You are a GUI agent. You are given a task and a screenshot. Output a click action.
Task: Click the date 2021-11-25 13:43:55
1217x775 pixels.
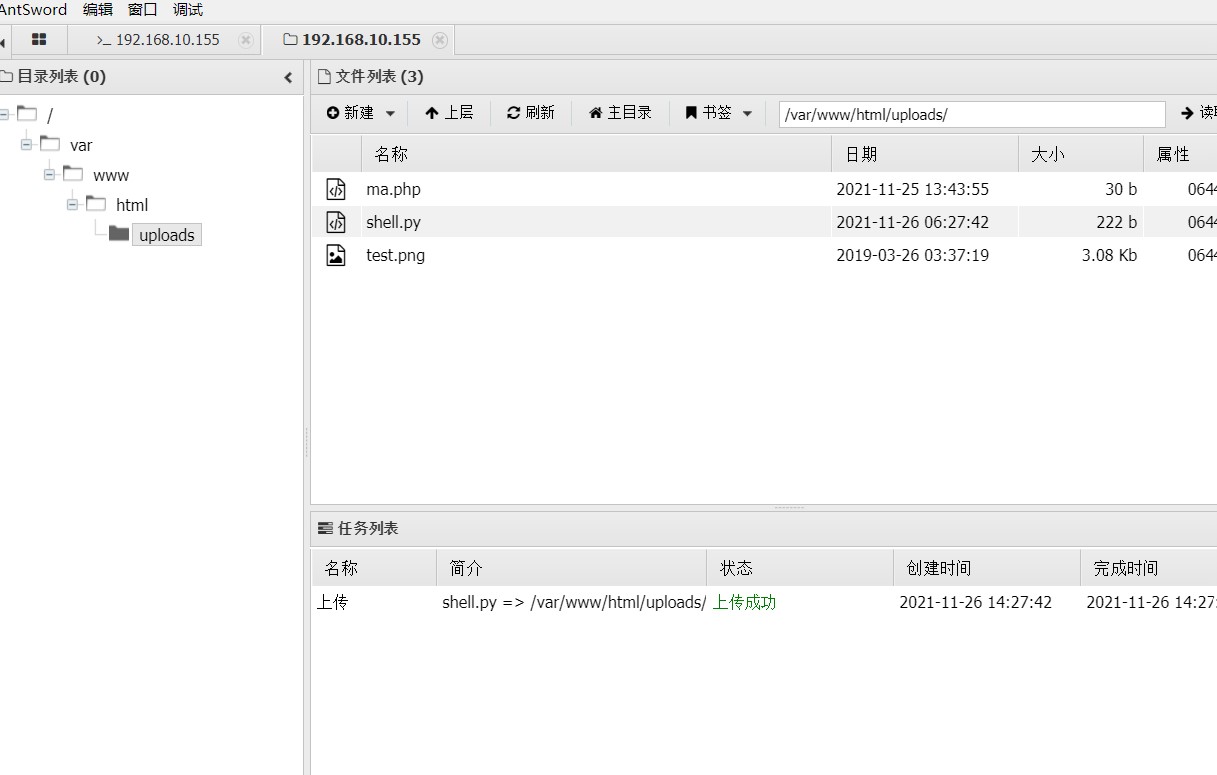[x=913, y=189]
